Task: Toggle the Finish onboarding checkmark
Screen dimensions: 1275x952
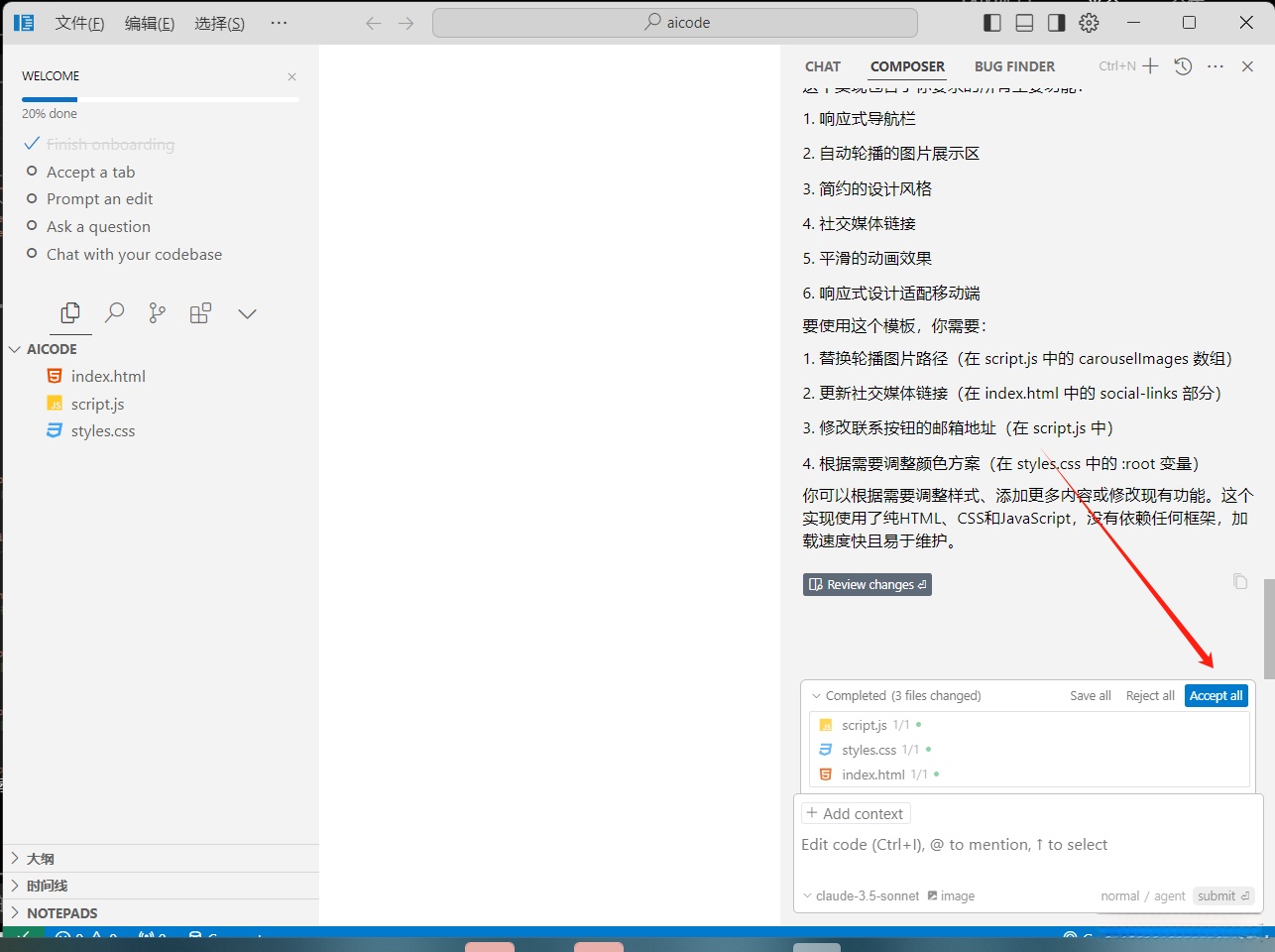Action: click(32, 144)
